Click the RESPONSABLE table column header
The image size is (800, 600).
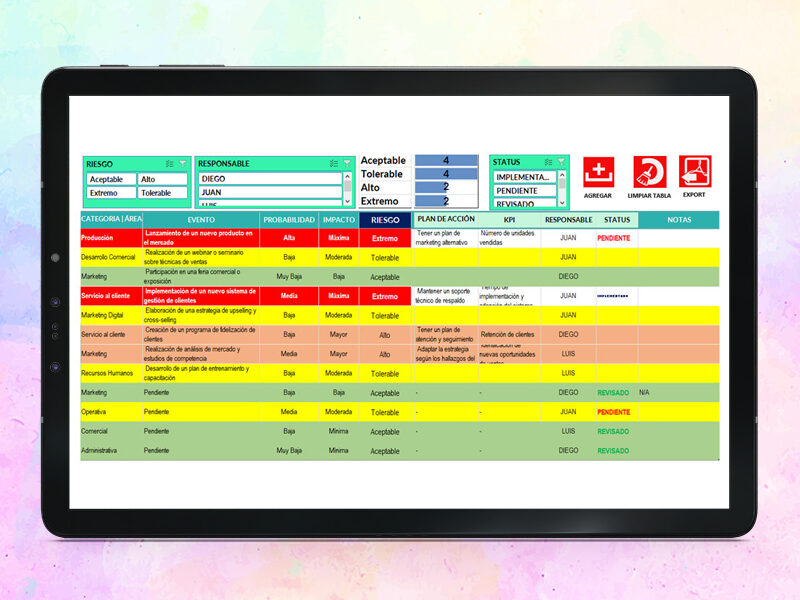pos(568,219)
